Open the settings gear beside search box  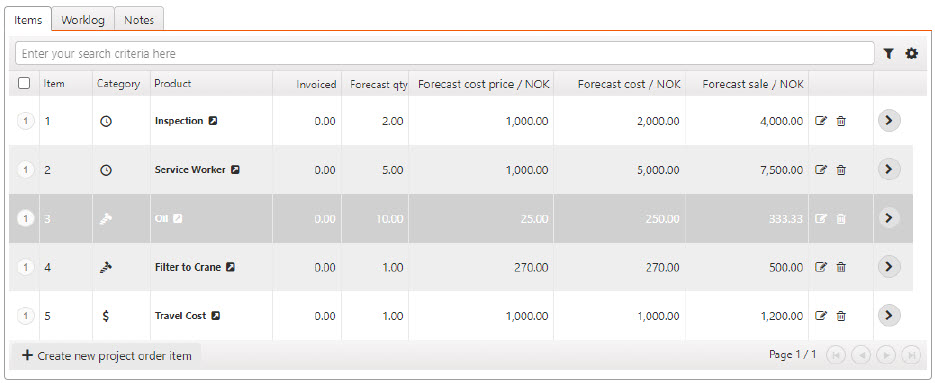[x=912, y=54]
